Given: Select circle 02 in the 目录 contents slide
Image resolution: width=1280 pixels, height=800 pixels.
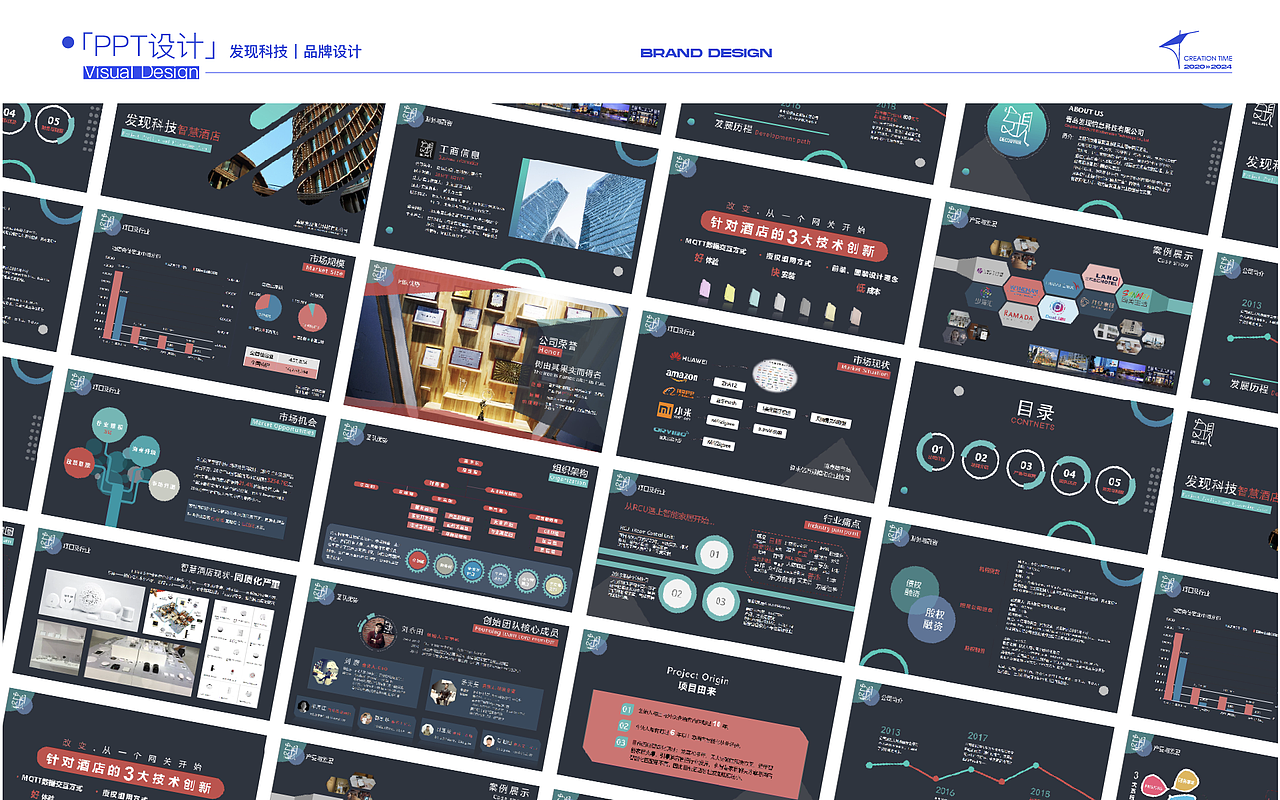Looking at the screenshot, I should (x=981, y=461).
